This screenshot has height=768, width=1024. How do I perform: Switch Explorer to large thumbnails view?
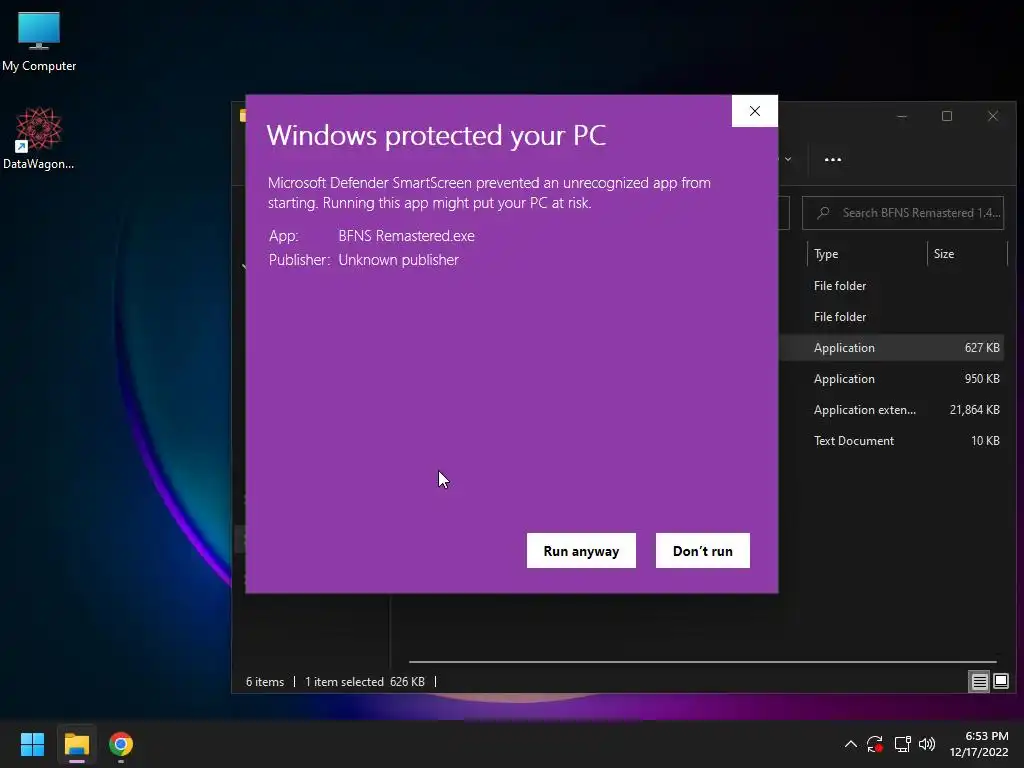pyautogui.click(x=1000, y=682)
